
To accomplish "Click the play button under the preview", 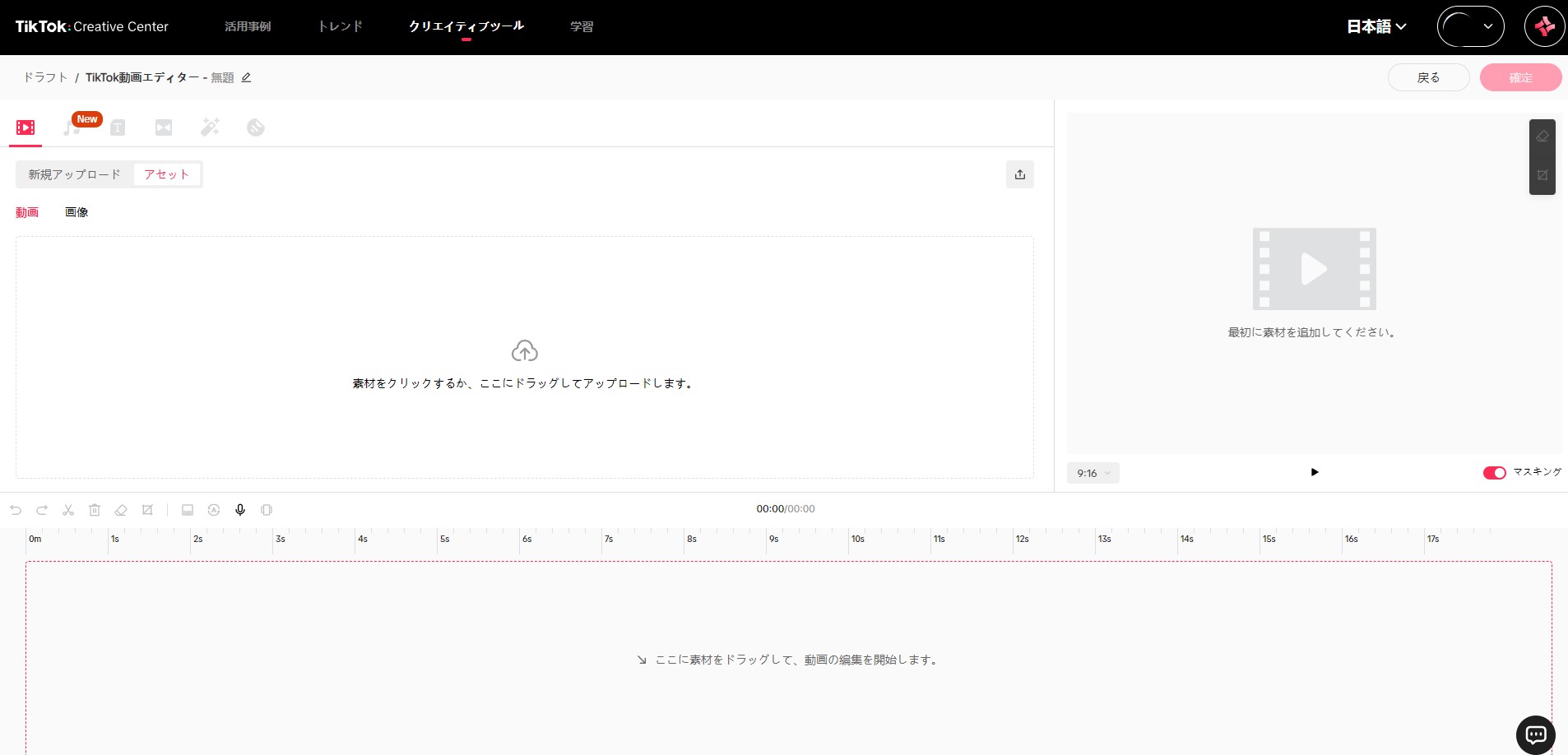I will coord(1314,472).
